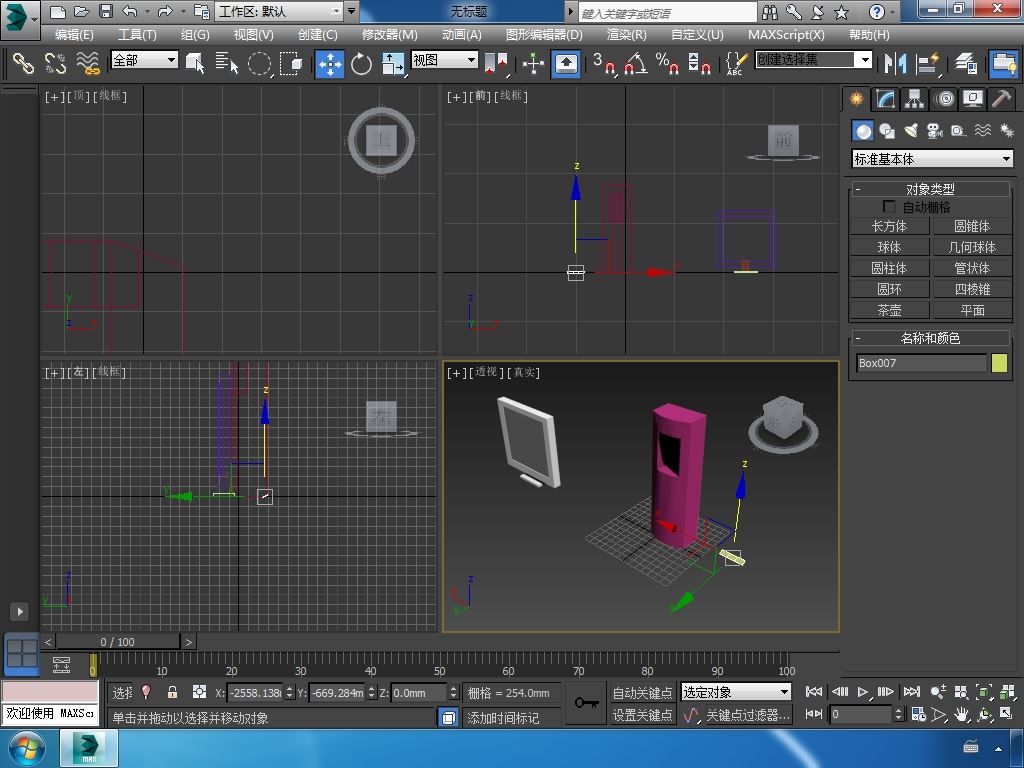This screenshot has width=1024, height=768.
Task: Switch to the Hierarchy panel tab
Action: click(914, 99)
